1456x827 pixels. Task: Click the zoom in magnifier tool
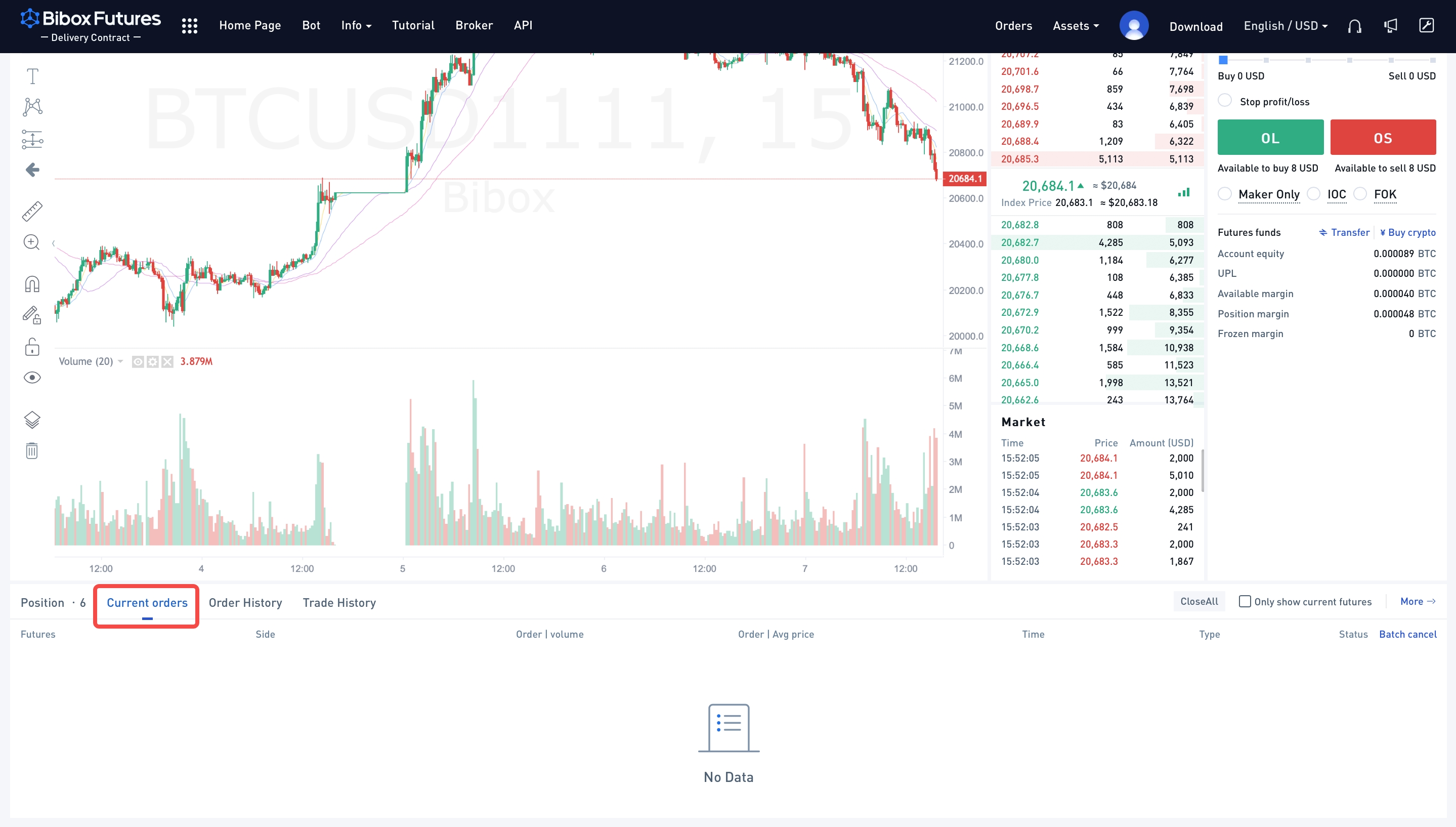coord(32,242)
